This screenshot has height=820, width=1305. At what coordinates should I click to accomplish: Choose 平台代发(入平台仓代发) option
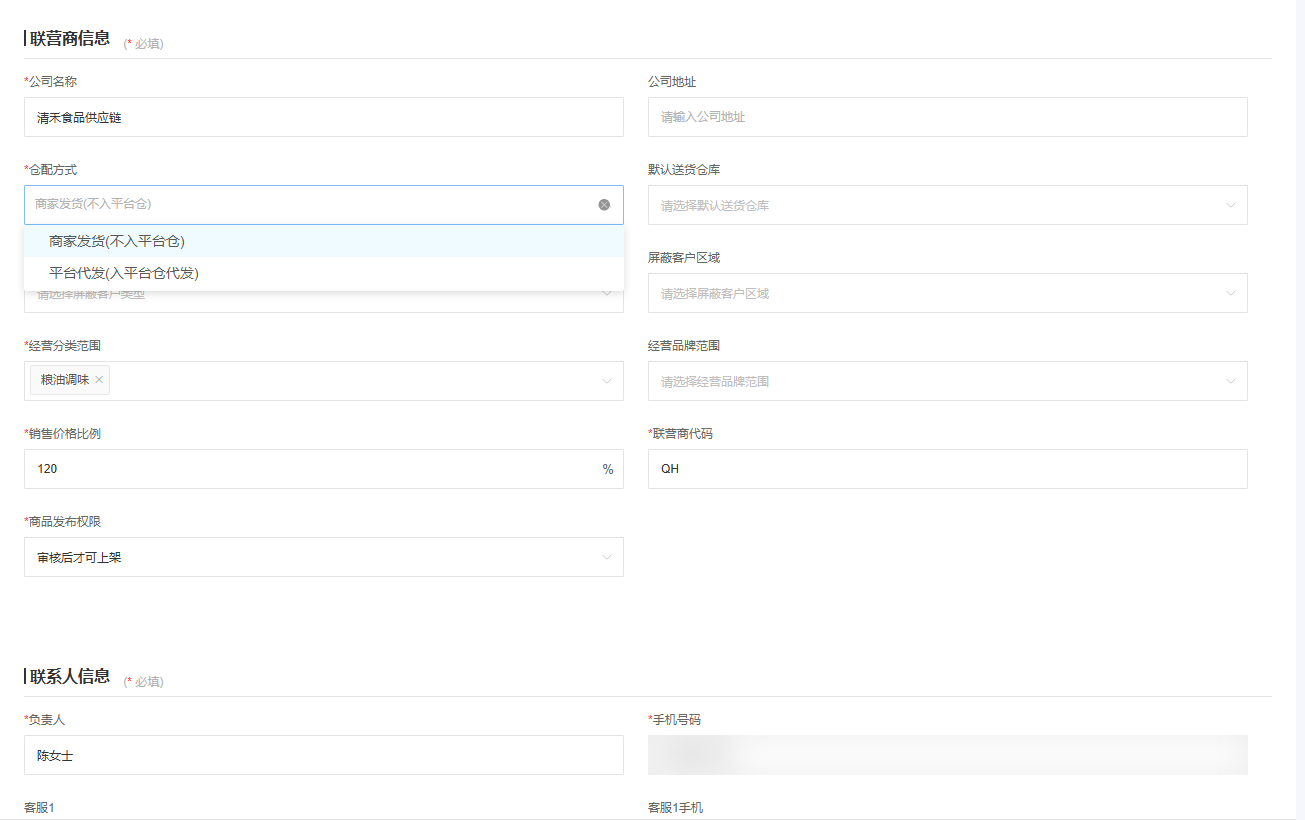[324, 273]
